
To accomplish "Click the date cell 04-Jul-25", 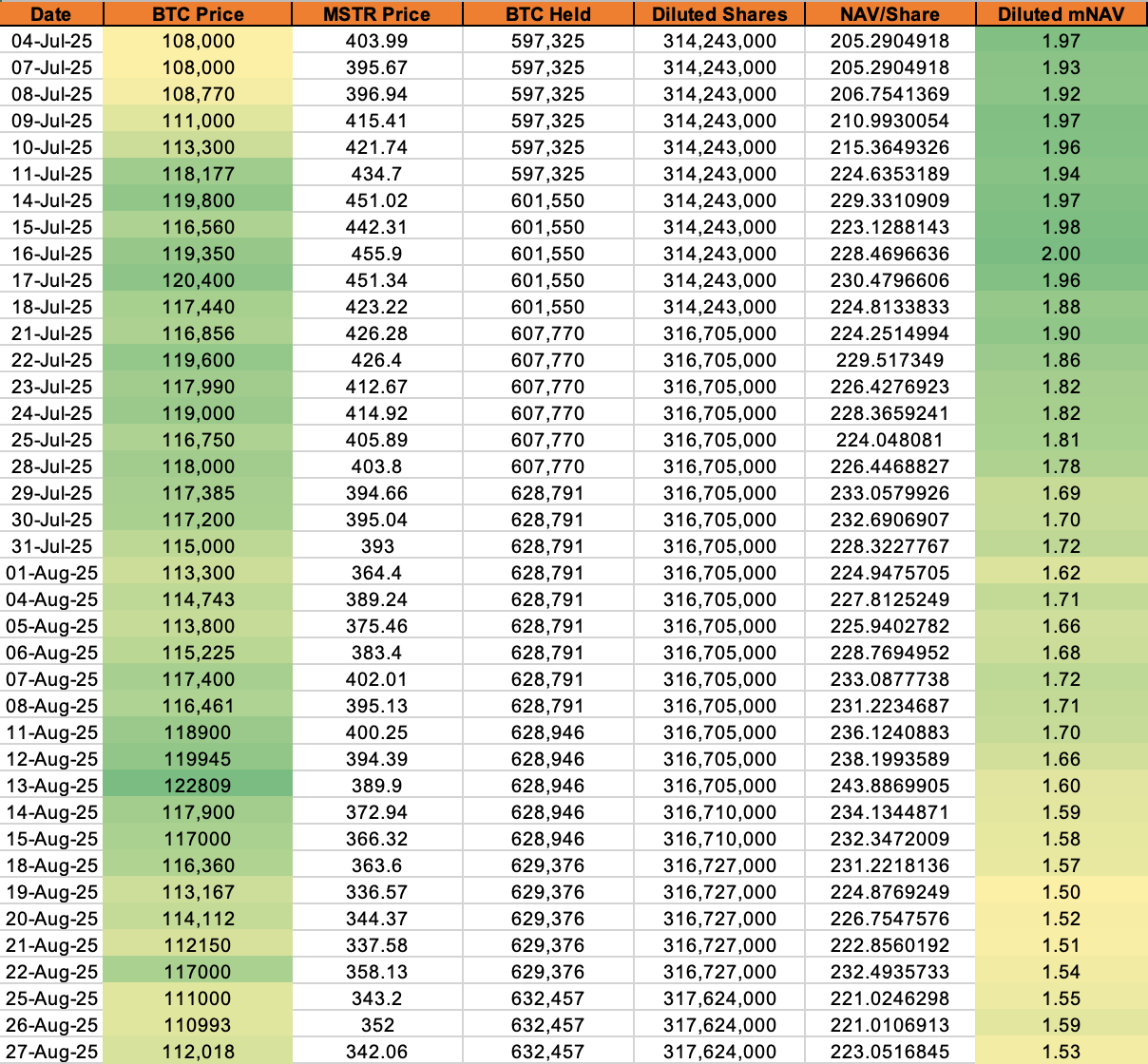I will coord(50,41).
